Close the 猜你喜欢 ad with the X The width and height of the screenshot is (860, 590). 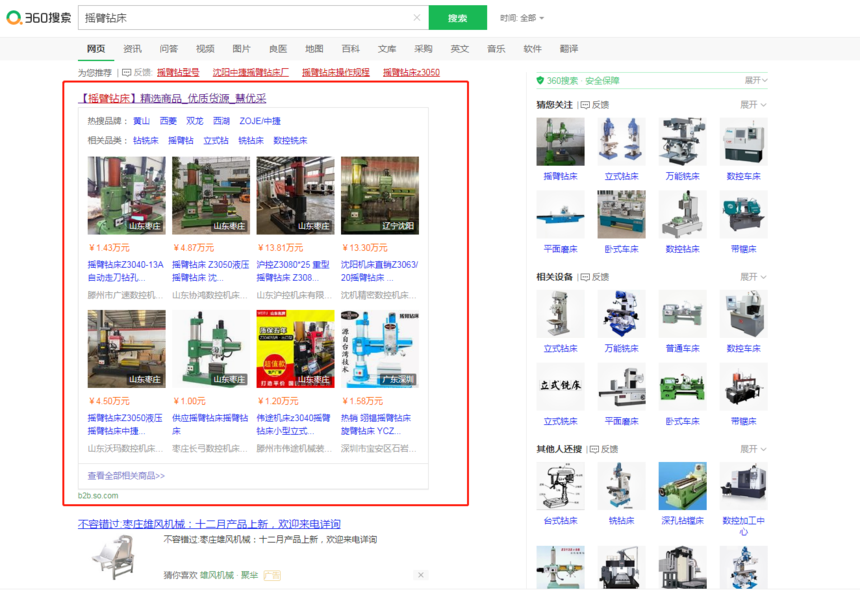tap(421, 575)
